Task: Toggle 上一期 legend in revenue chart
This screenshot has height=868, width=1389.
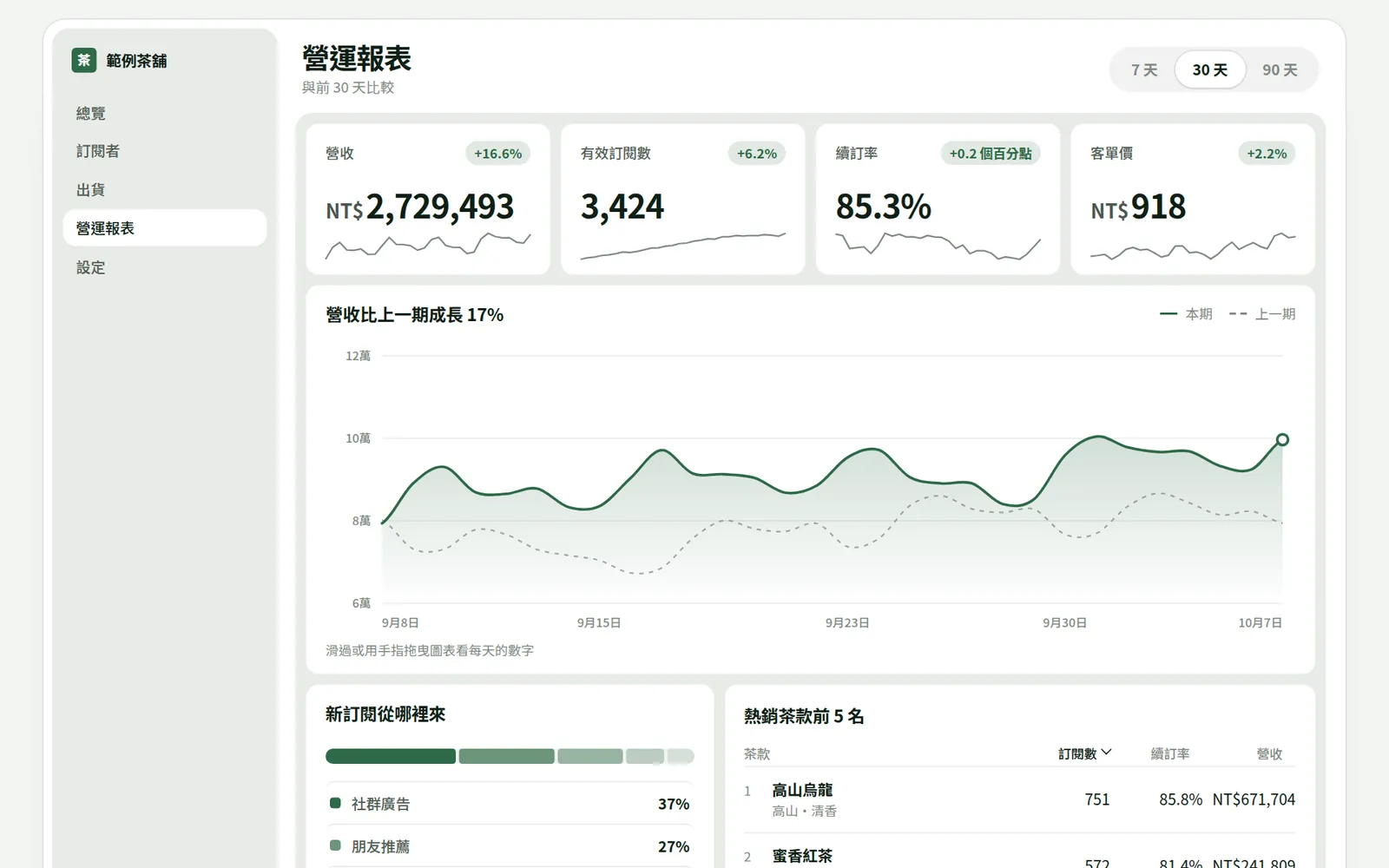Action: (1262, 313)
